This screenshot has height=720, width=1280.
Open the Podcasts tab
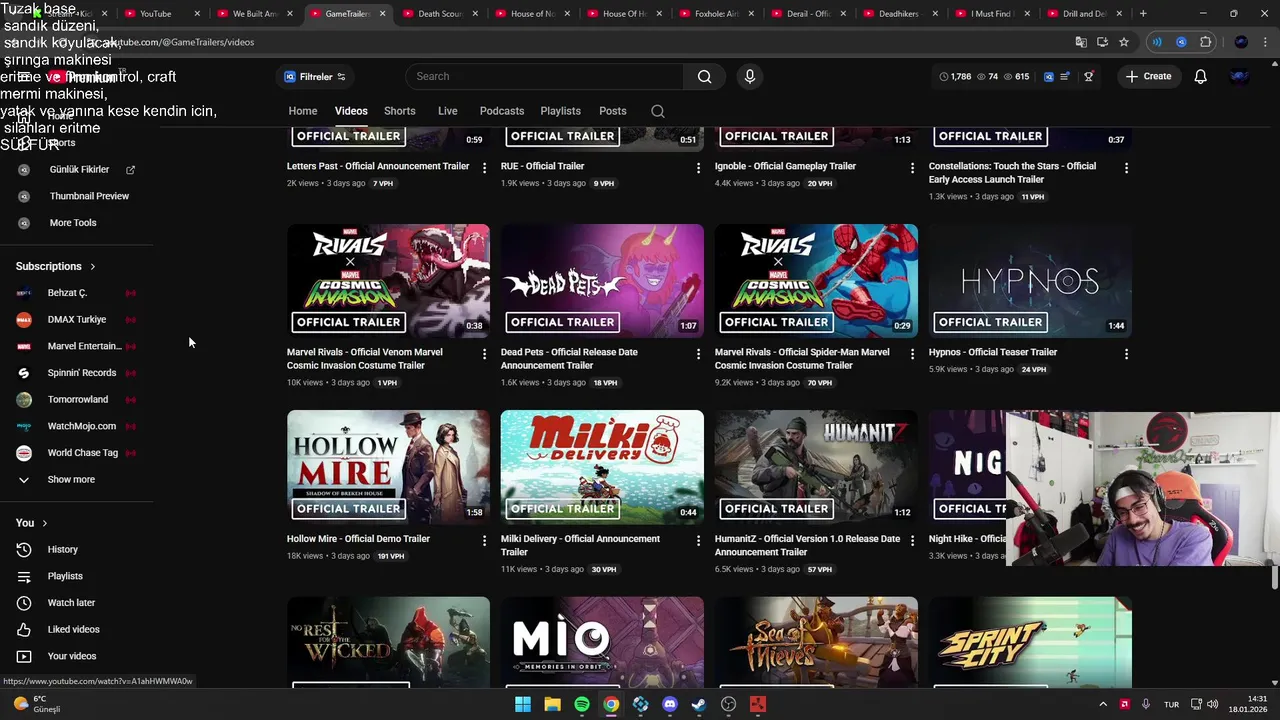[x=501, y=111]
